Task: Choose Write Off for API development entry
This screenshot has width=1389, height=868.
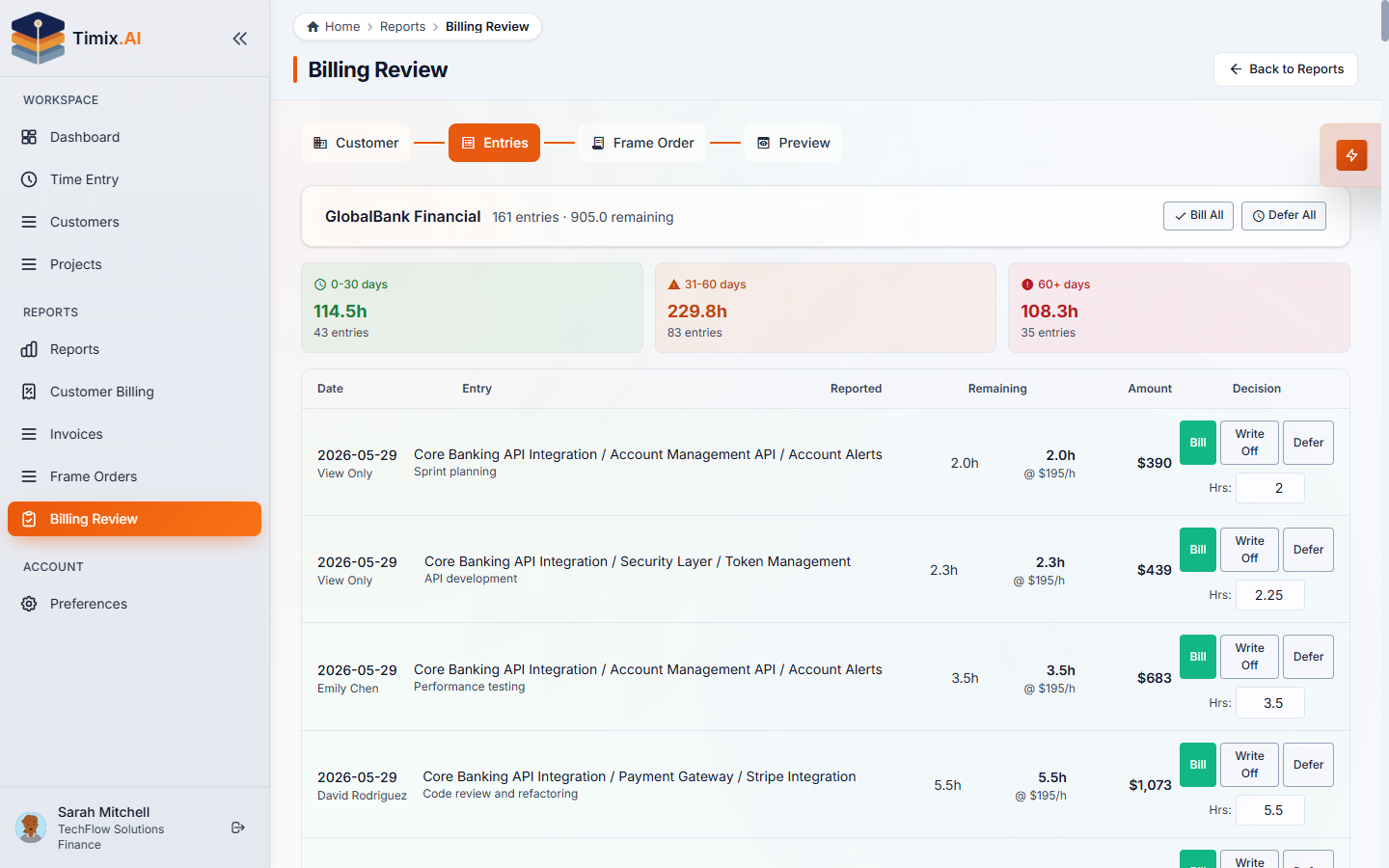Action: click(1249, 550)
